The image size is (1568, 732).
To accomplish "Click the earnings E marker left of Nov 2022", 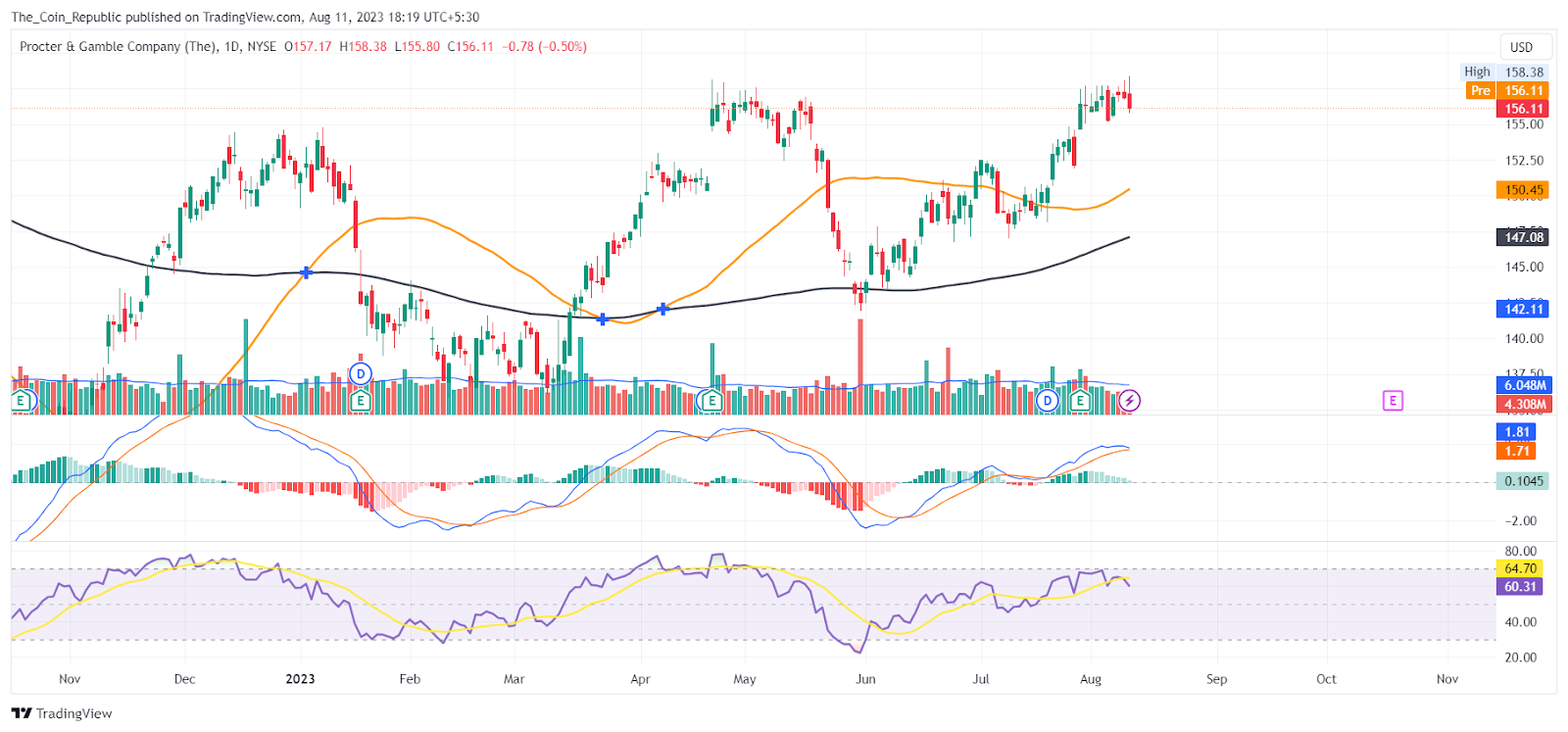I will pos(21,401).
